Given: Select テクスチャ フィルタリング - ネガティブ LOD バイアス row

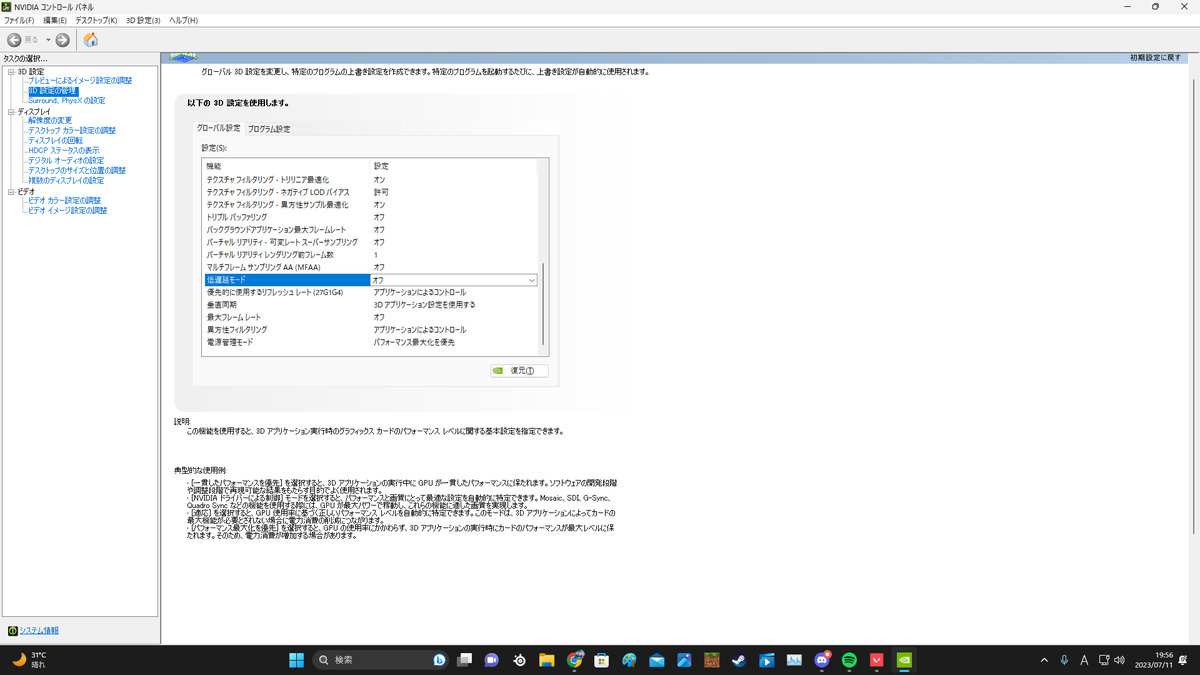Looking at the screenshot, I should 371,192.
